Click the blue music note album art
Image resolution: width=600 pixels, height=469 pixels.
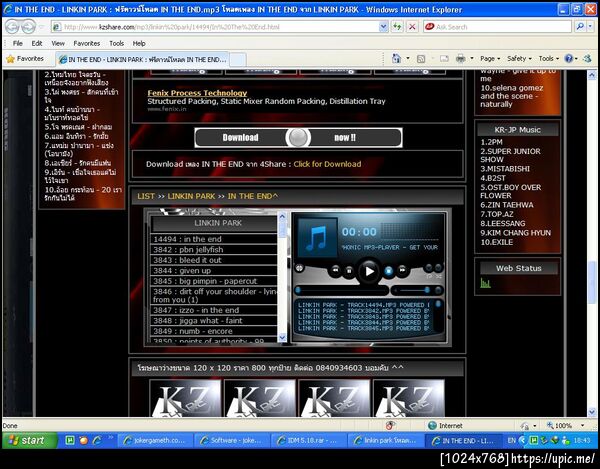pos(317,237)
